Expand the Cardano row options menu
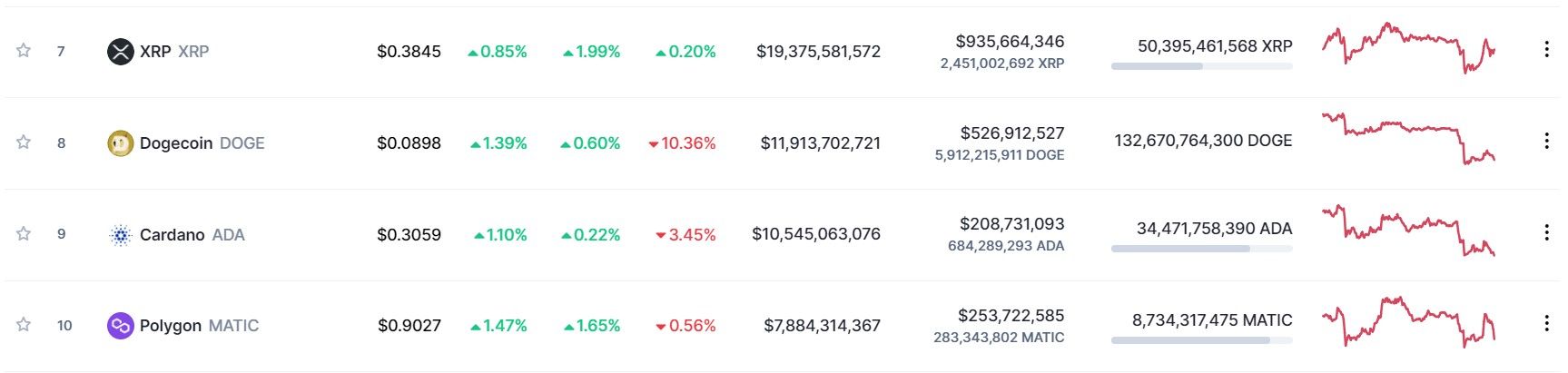 pyautogui.click(x=1546, y=232)
